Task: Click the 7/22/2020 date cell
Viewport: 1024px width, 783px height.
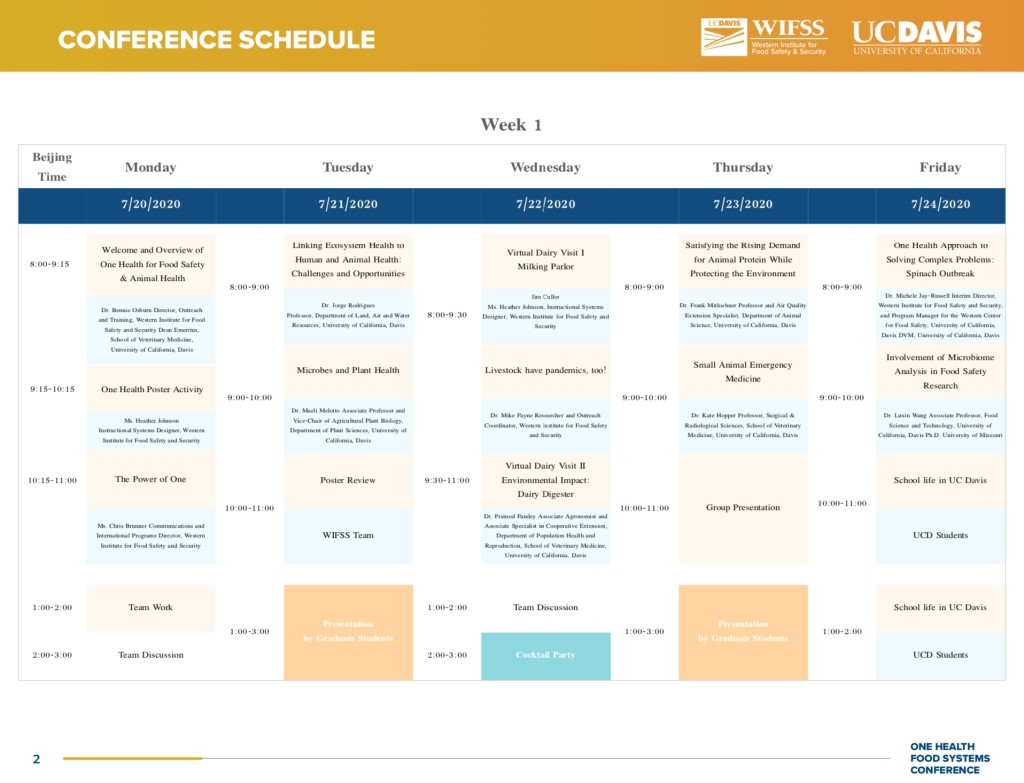Action: 545,204
